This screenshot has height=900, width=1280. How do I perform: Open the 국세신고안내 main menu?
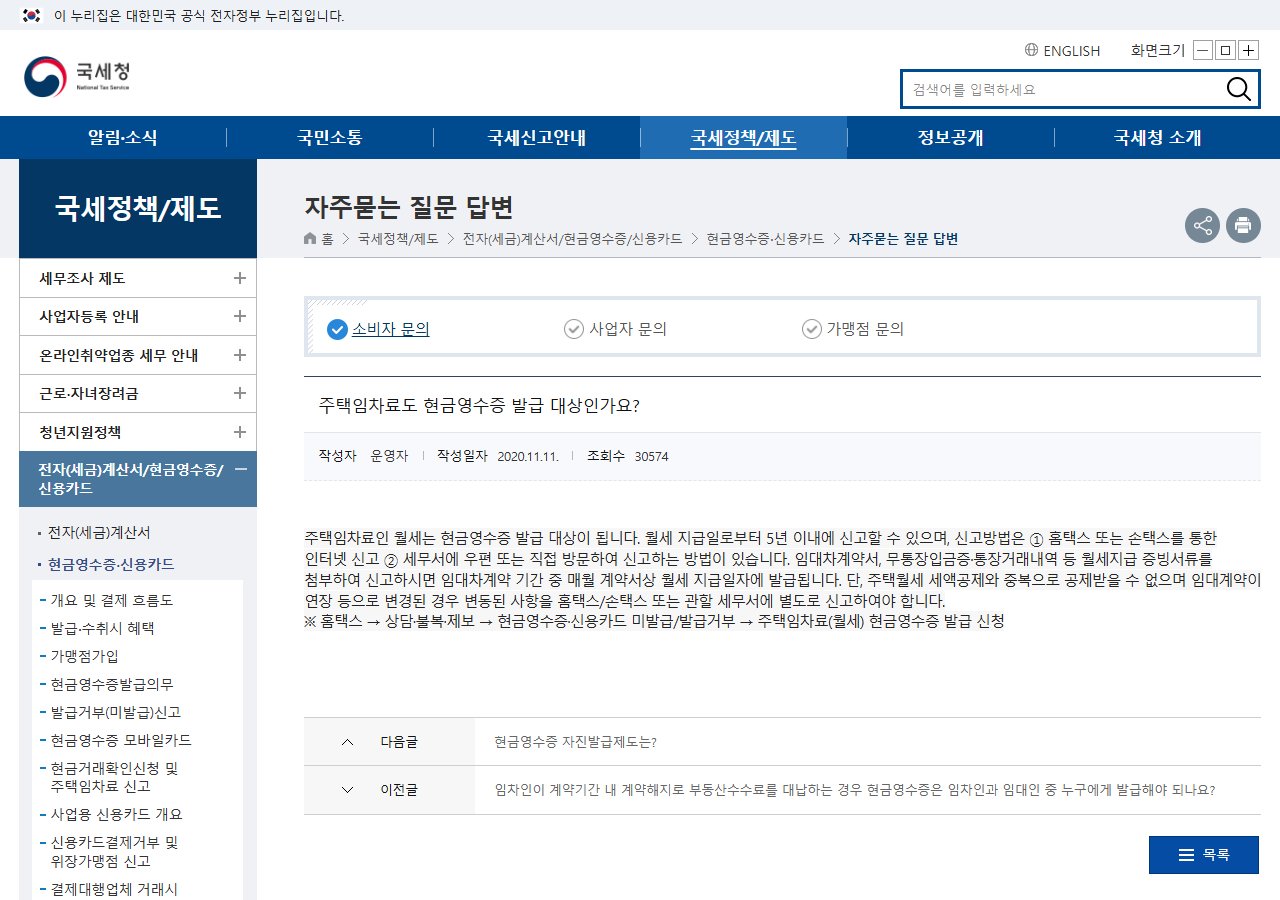(536, 138)
